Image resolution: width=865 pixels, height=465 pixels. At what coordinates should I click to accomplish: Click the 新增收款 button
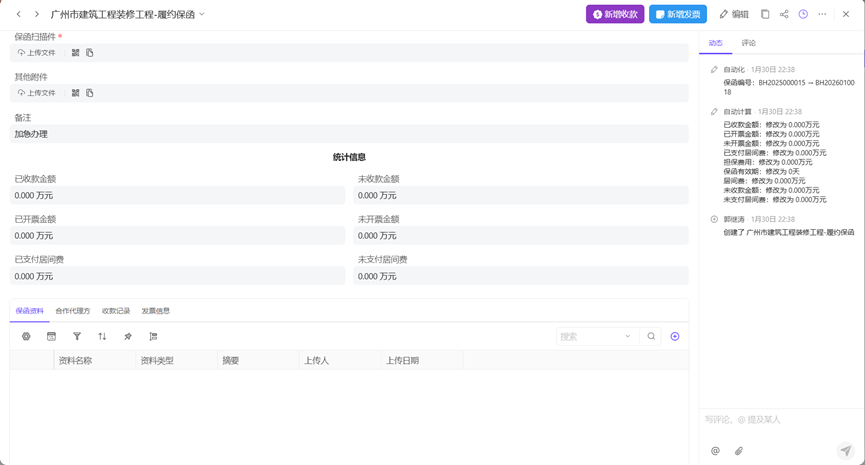(x=615, y=15)
